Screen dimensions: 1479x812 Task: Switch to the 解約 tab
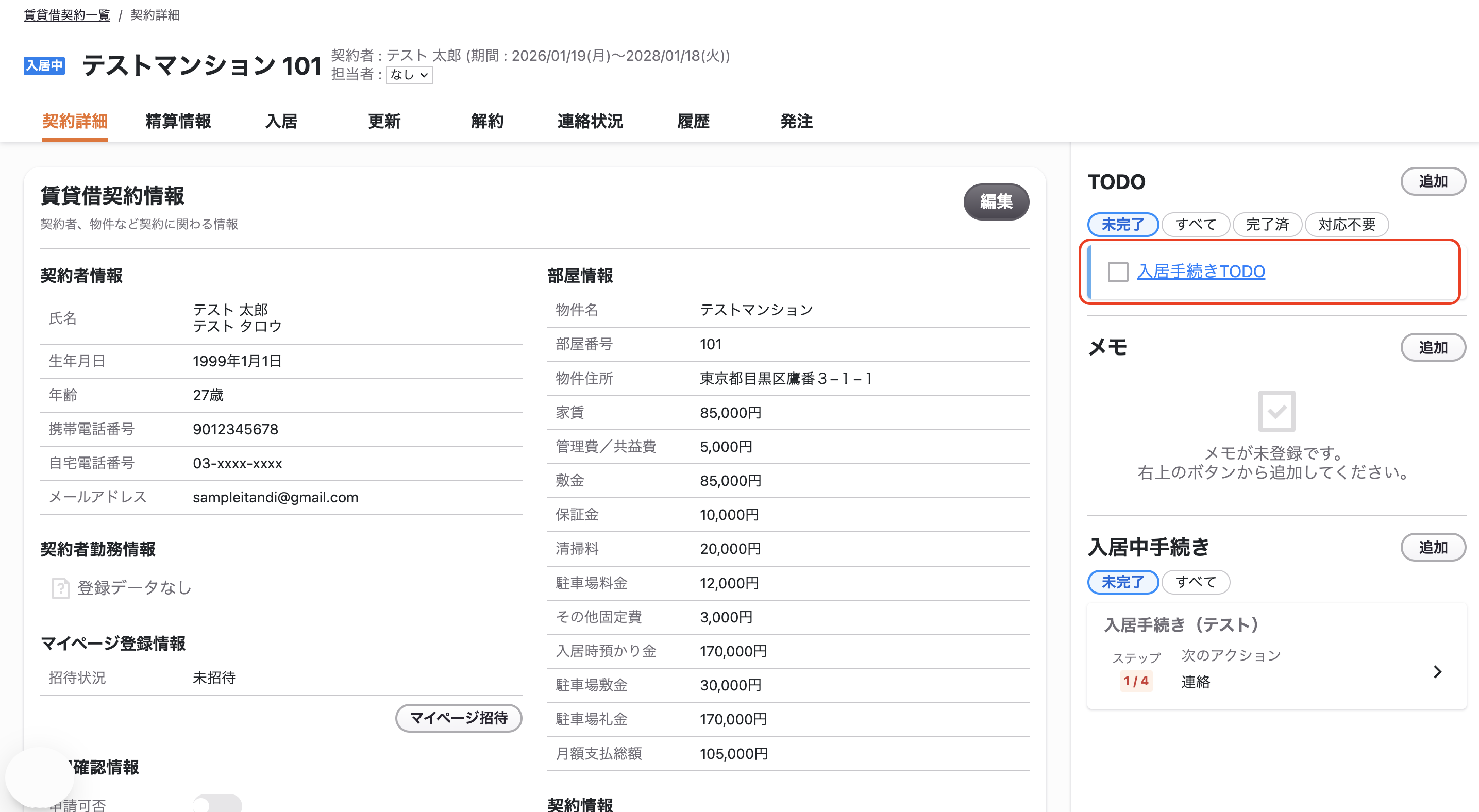click(487, 121)
